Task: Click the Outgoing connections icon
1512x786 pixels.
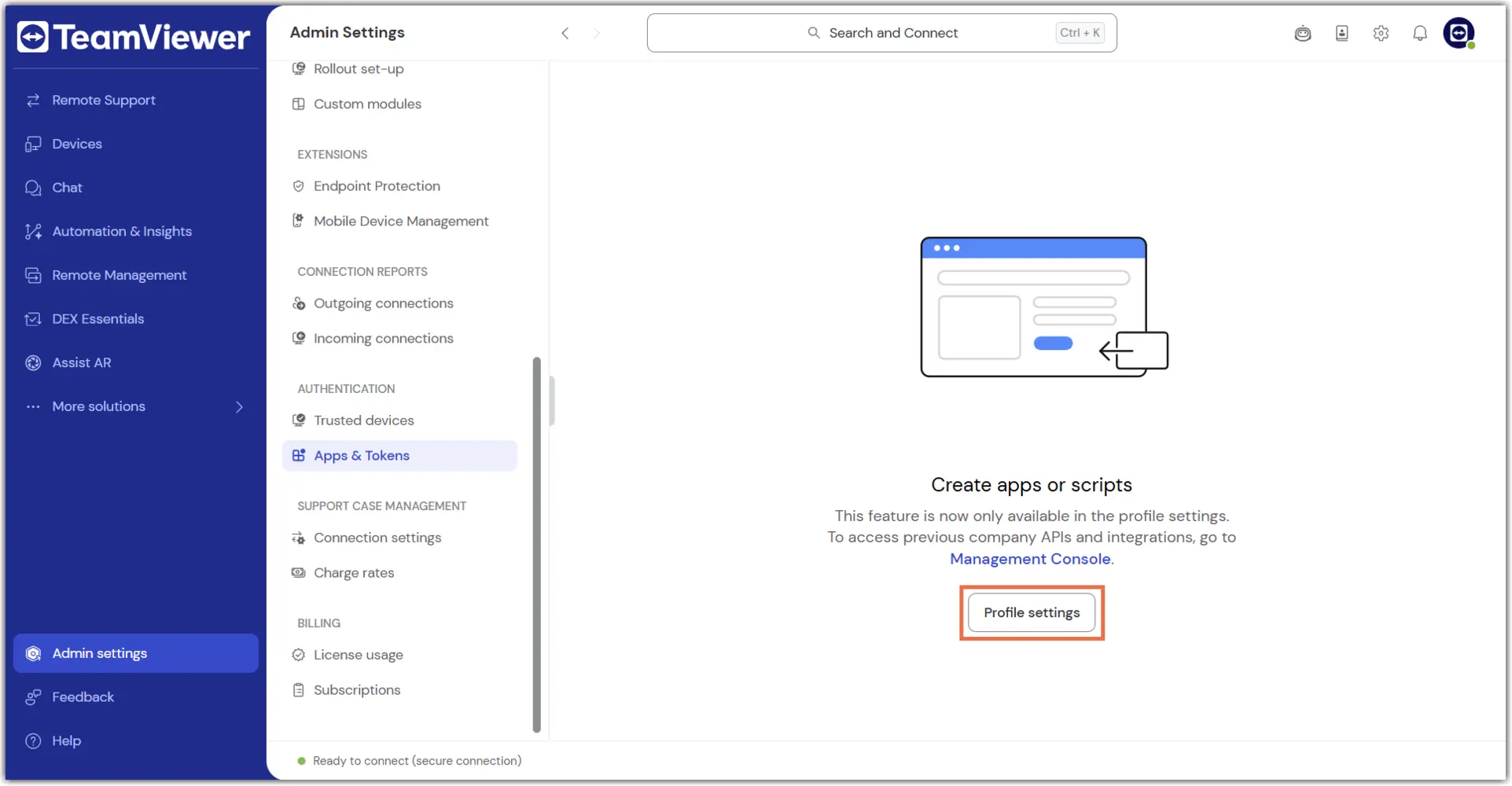Action: (299, 303)
